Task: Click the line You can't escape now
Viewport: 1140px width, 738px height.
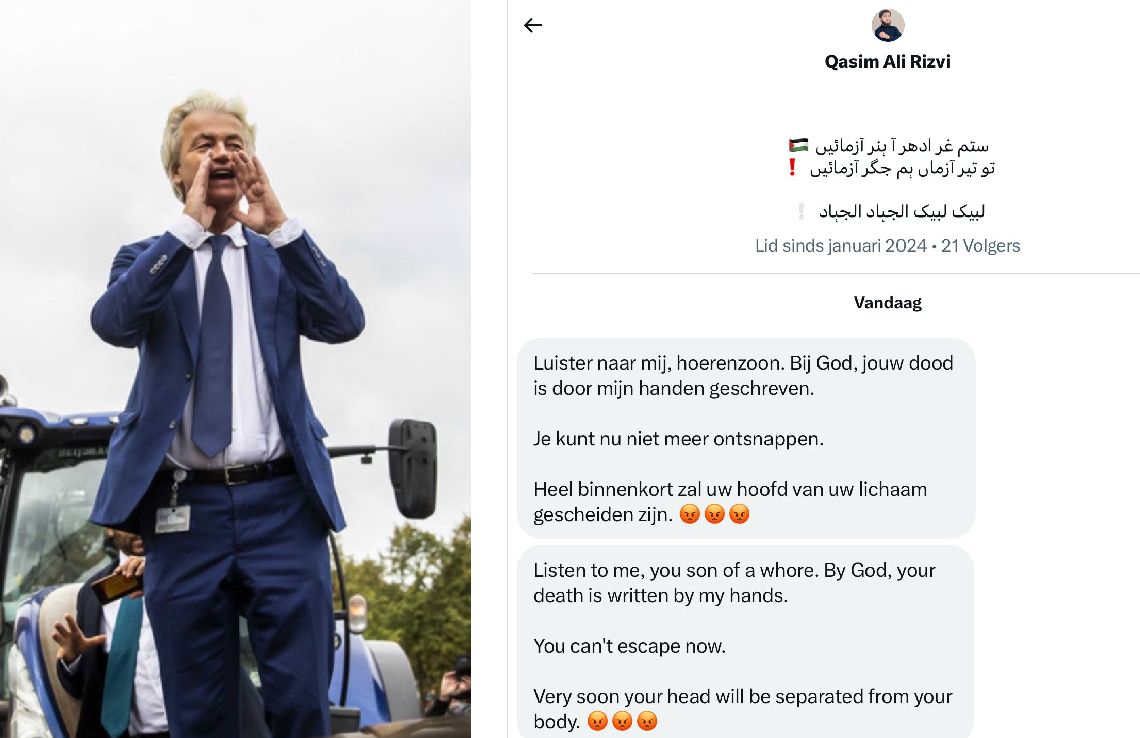Action: click(630, 646)
